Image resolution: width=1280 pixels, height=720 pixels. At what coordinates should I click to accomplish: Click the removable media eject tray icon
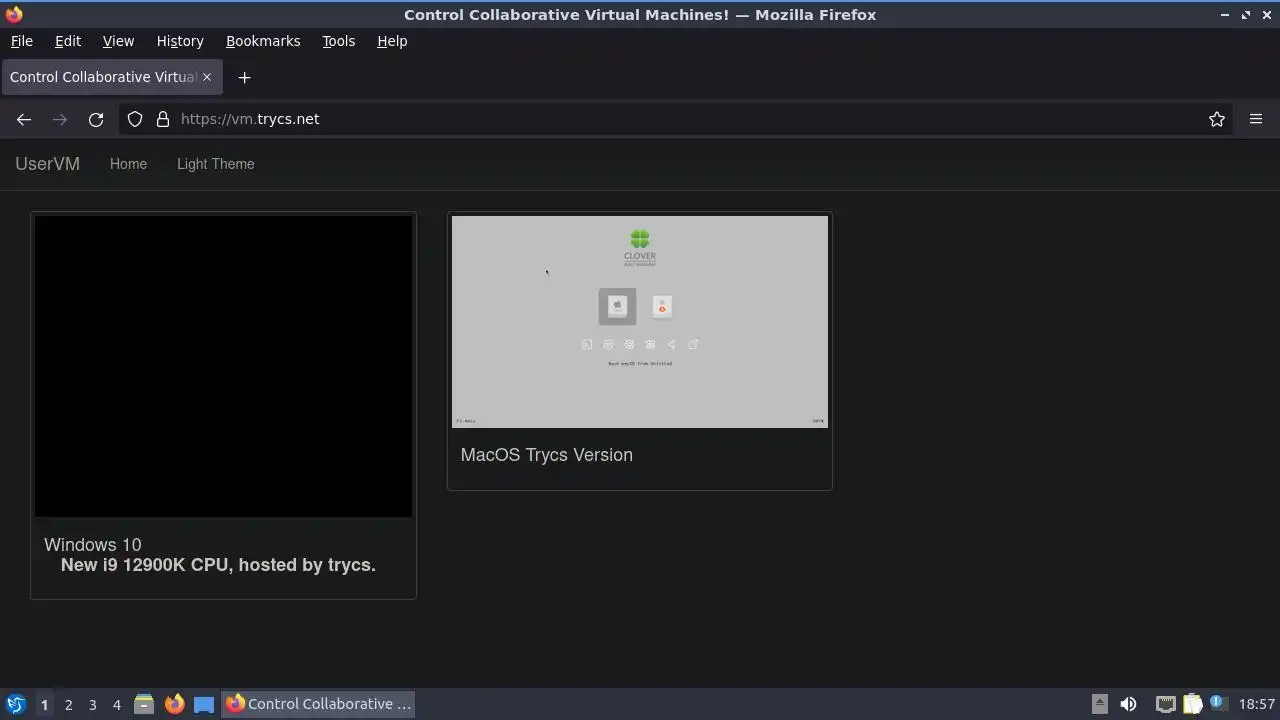[1099, 704]
